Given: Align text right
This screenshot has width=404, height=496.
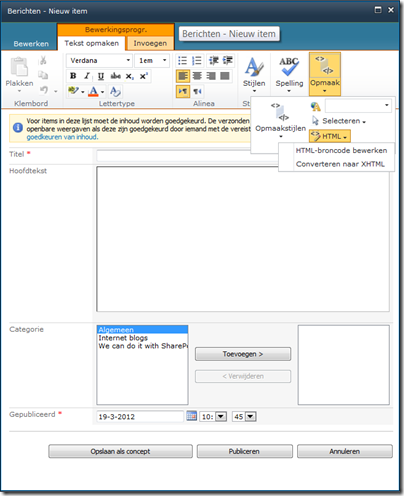Looking at the screenshot, I should click(211, 76).
